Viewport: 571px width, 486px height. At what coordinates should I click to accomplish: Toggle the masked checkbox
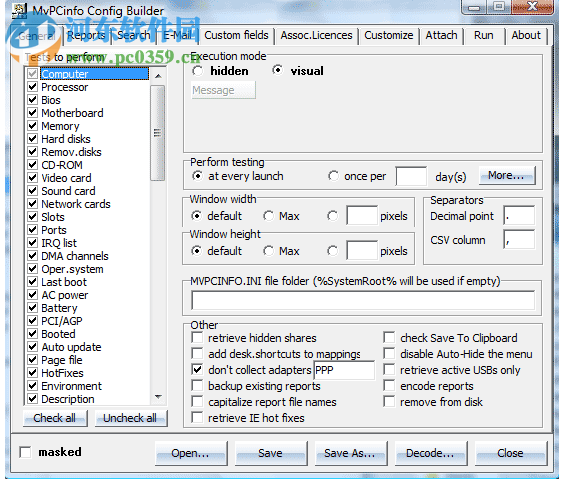coord(25,452)
